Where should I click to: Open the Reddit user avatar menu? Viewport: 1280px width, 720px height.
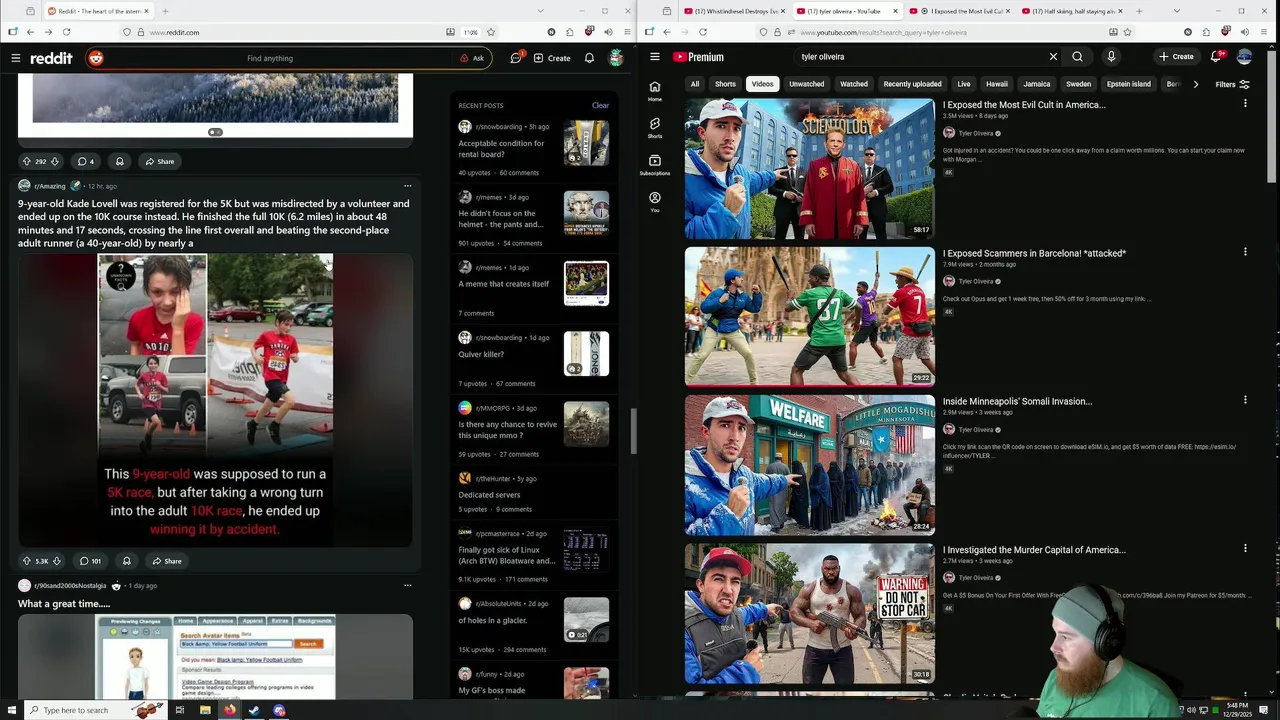(x=616, y=58)
